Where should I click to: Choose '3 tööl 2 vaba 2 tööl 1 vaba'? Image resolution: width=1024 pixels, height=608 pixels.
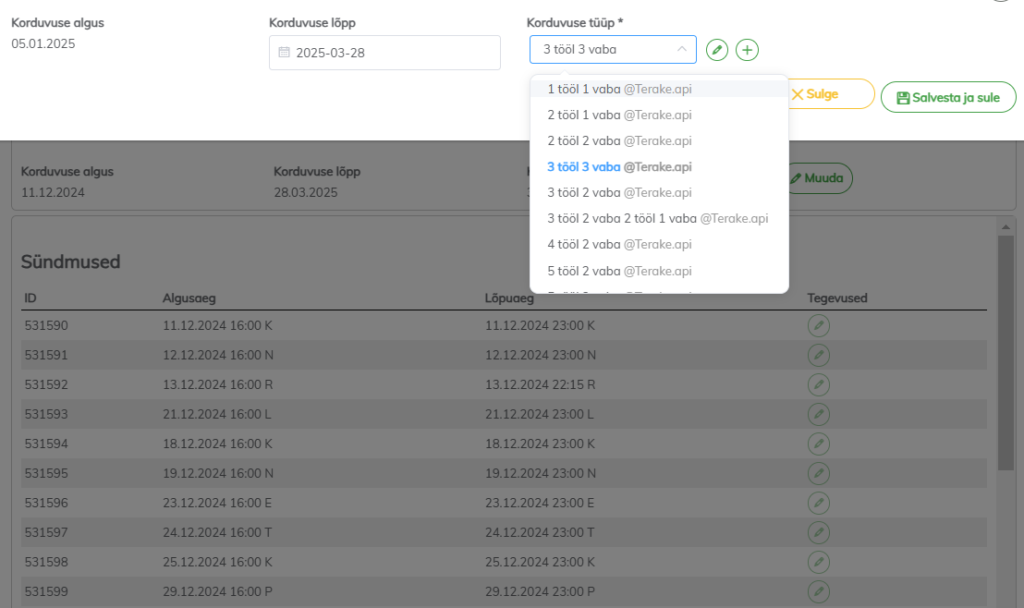click(657, 218)
